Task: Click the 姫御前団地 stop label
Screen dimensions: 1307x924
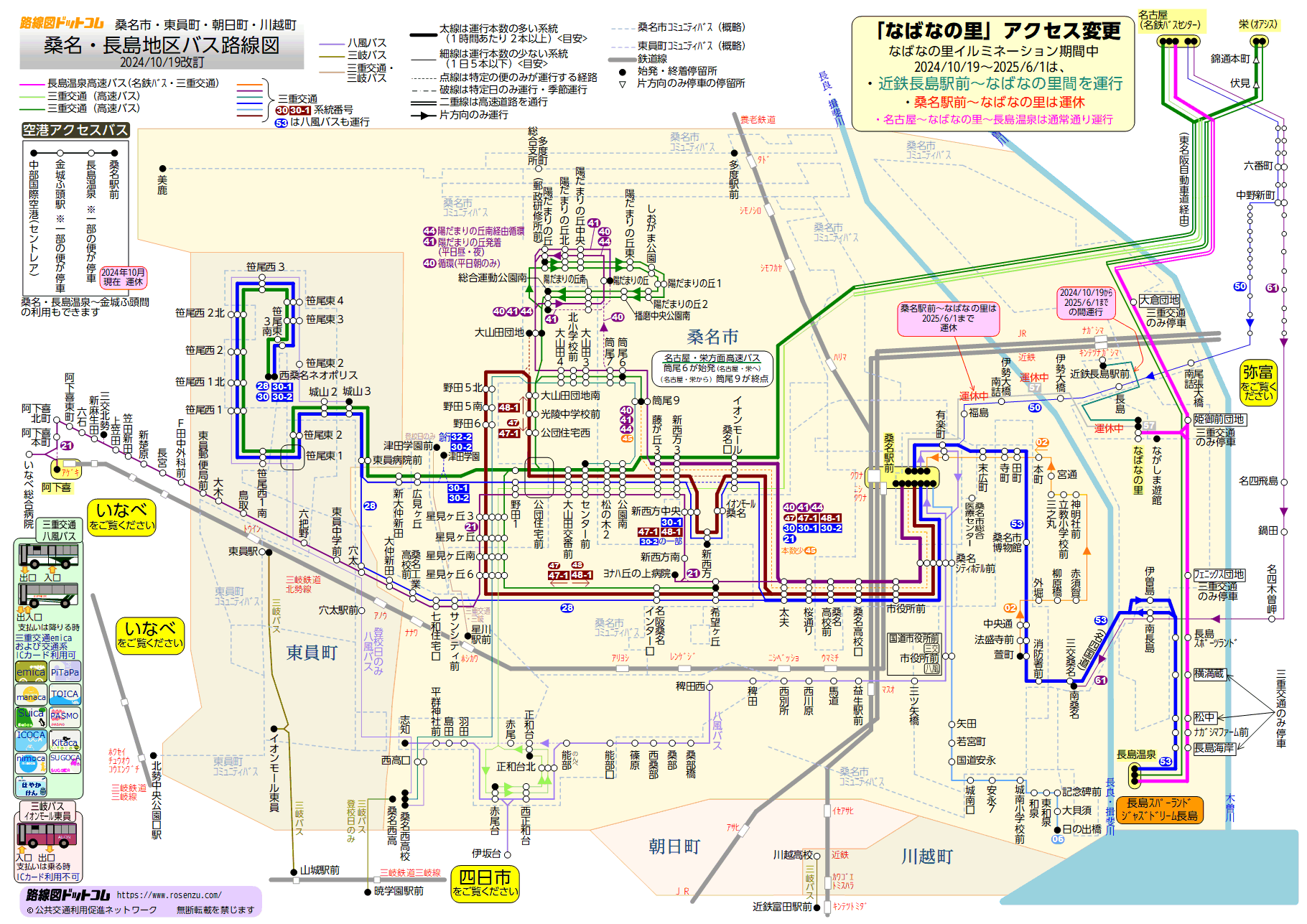Action: click(1219, 419)
